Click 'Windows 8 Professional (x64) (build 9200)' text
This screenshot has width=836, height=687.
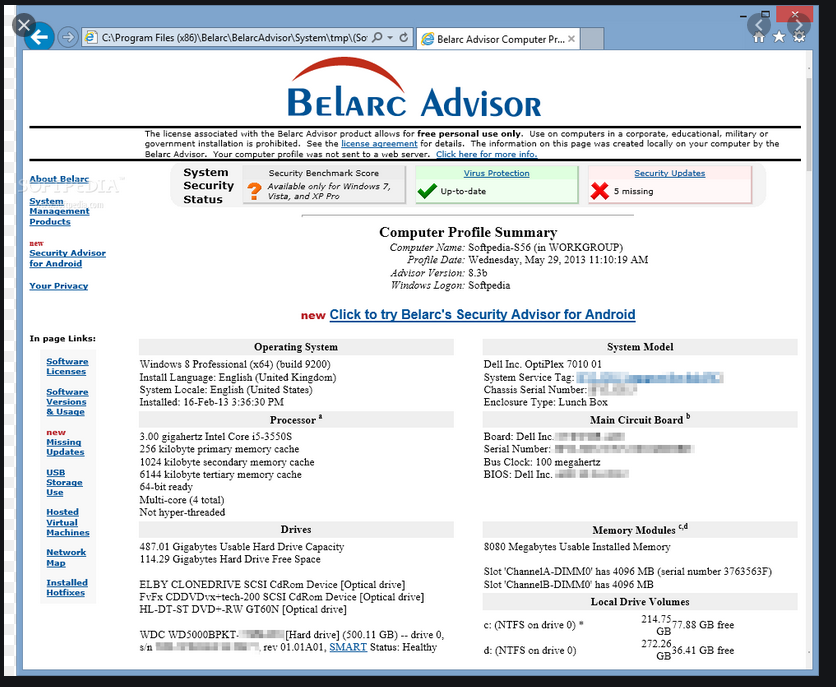[x=235, y=364]
